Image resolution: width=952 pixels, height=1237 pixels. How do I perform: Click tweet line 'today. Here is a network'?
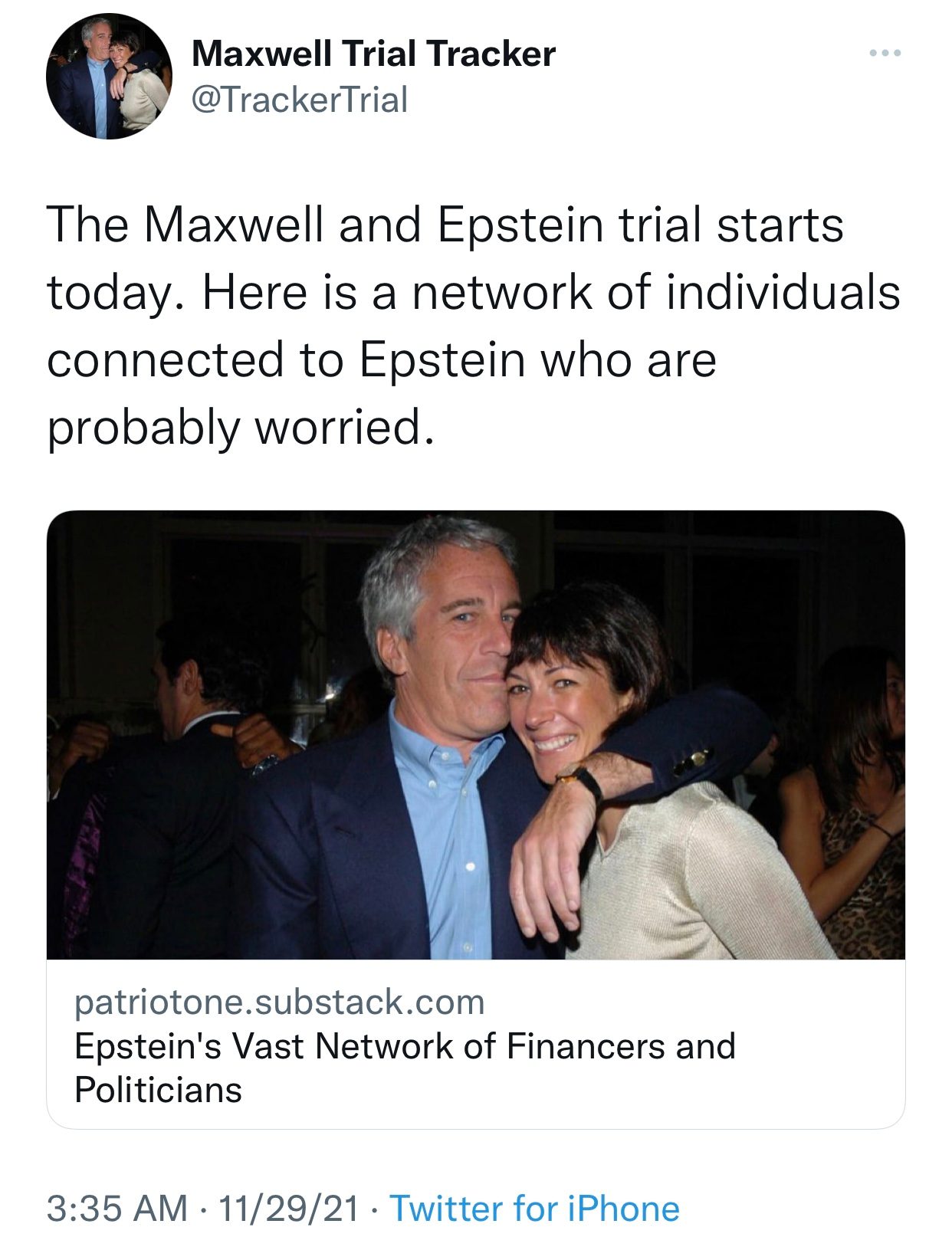pyautogui.click(x=473, y=293)
